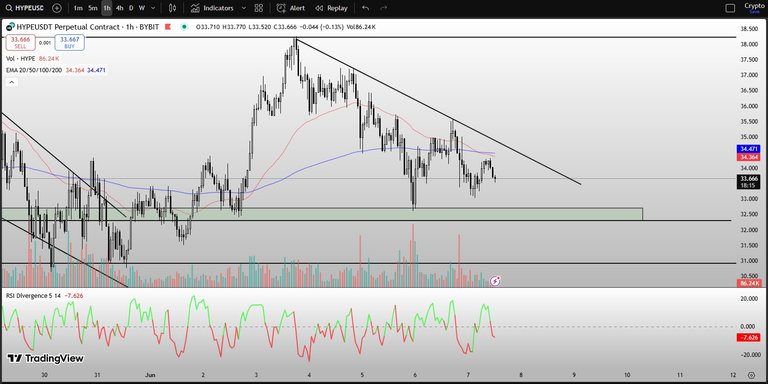Click the 33.667 BUY button
The height and width of the screenshot is (384, 768).
(x=70, y=43)
